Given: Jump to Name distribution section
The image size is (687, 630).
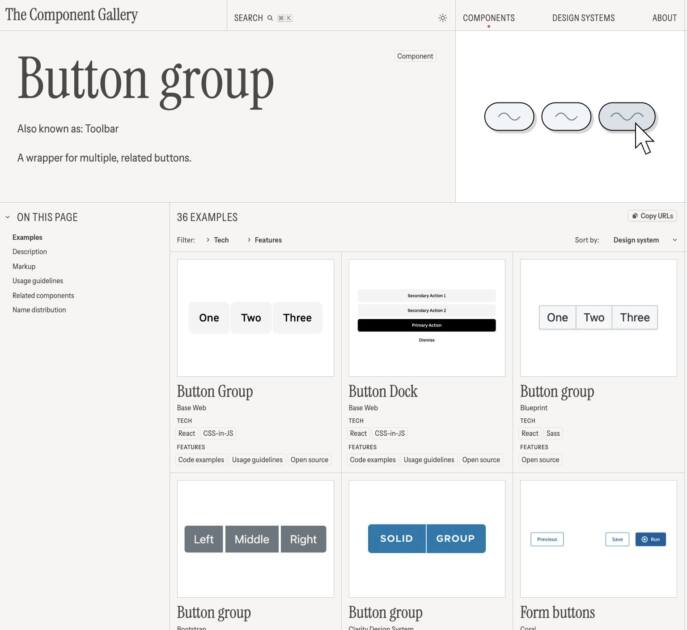Looking at the screenshot, I should (x=39, y=310).
